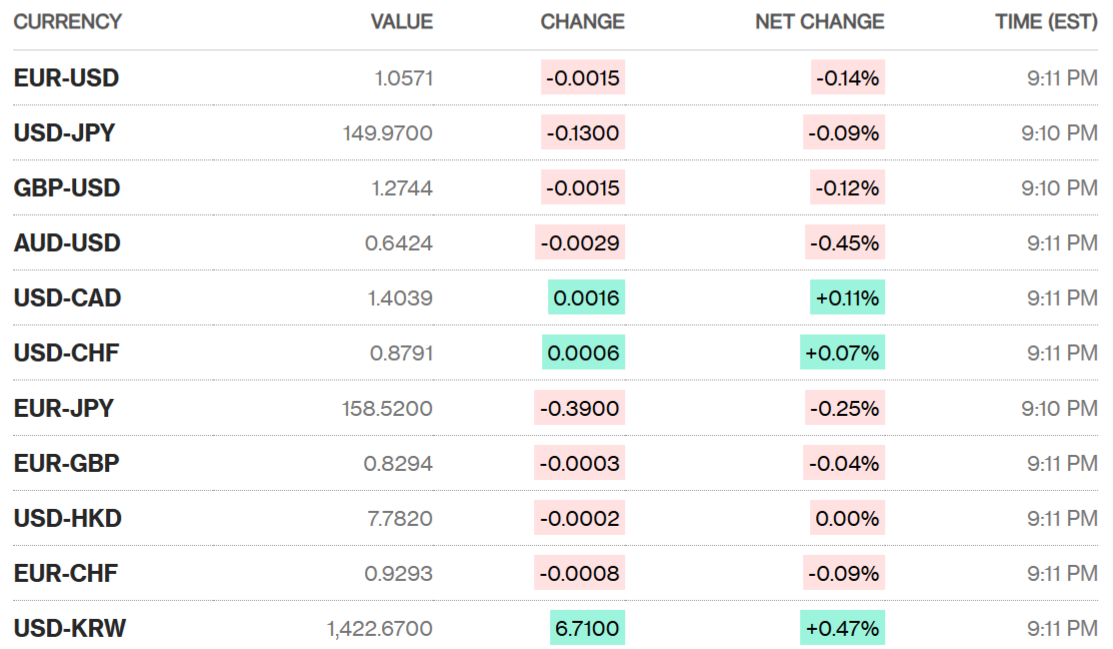
Task: Click the GBP-USD currency link
Action: tap(67, 188)
